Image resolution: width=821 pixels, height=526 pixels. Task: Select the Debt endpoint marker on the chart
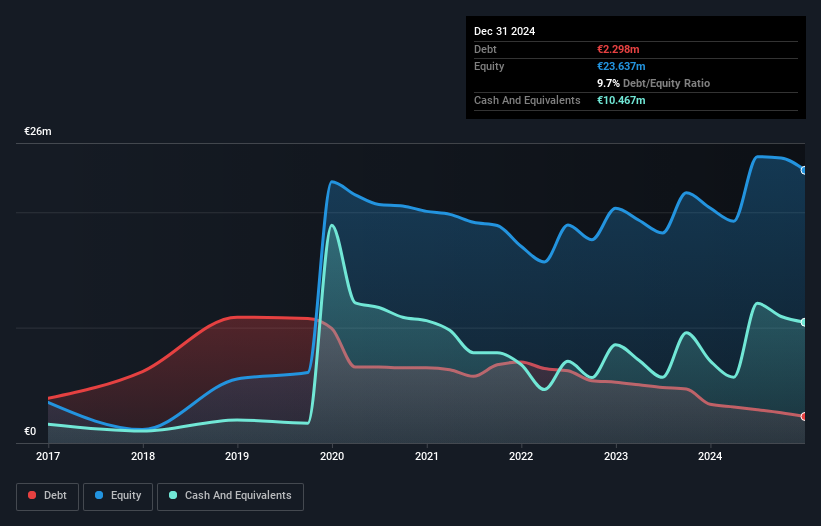coord(804,417)
